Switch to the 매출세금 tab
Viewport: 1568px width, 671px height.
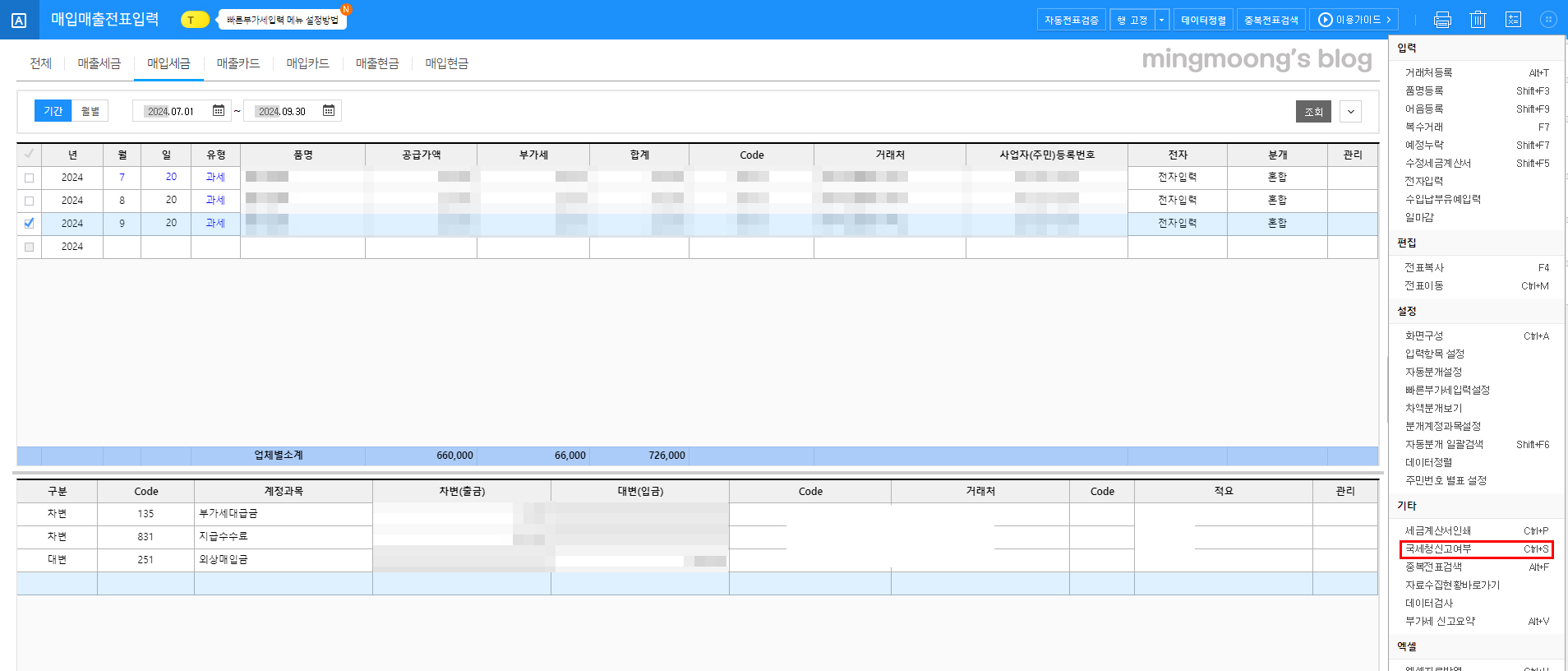99,63
